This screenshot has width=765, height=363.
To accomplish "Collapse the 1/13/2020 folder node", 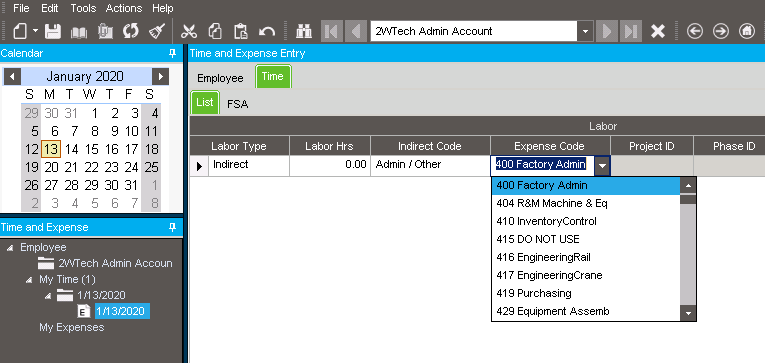I will 48,296.
